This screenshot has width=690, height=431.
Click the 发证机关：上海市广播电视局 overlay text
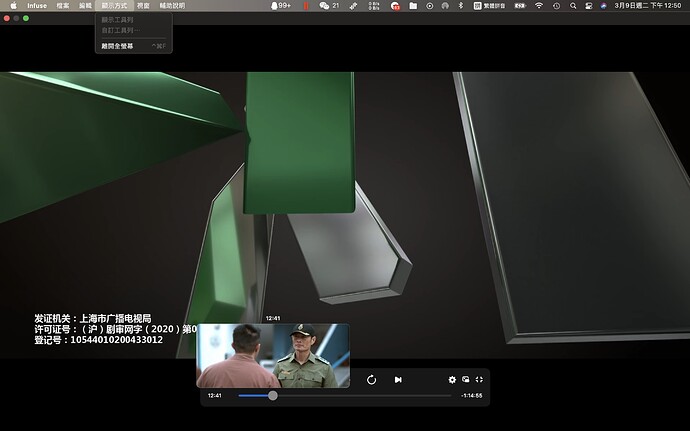93,318
